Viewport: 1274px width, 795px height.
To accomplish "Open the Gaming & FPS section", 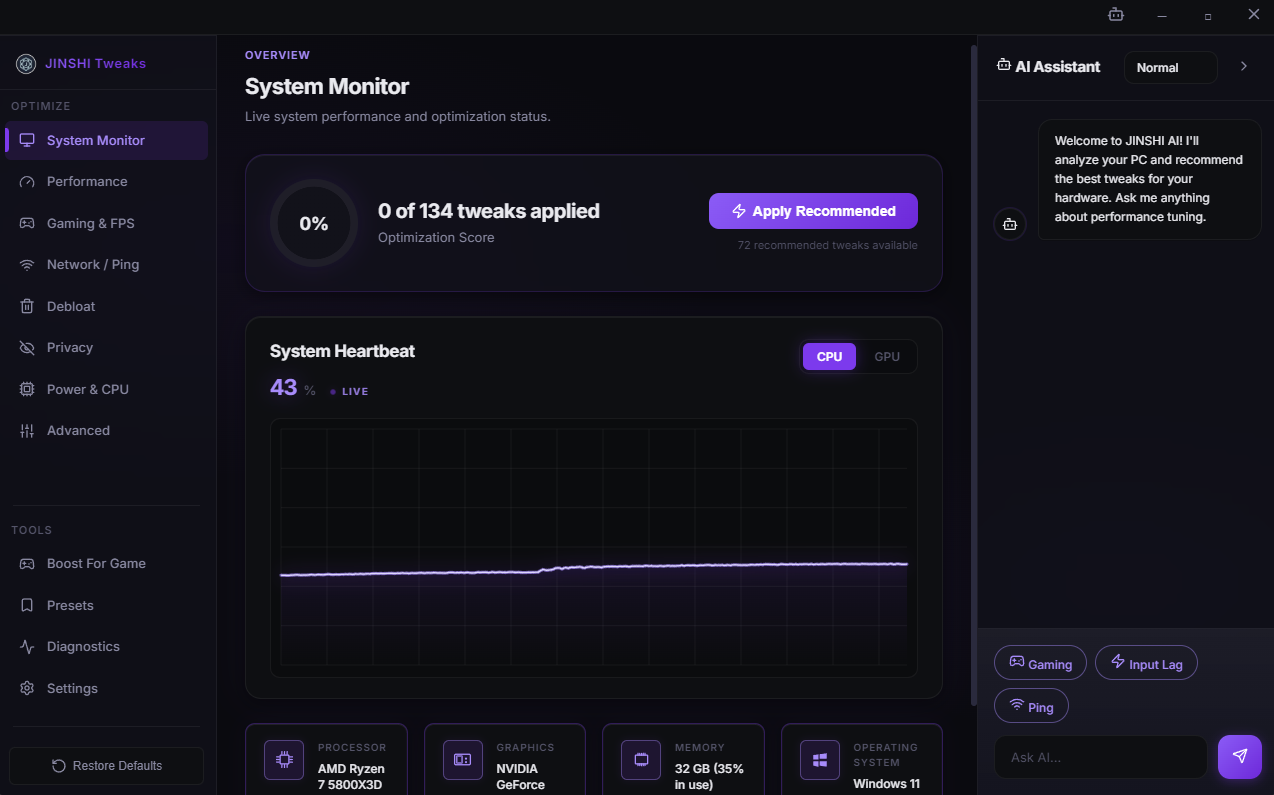I will [106, 223].
